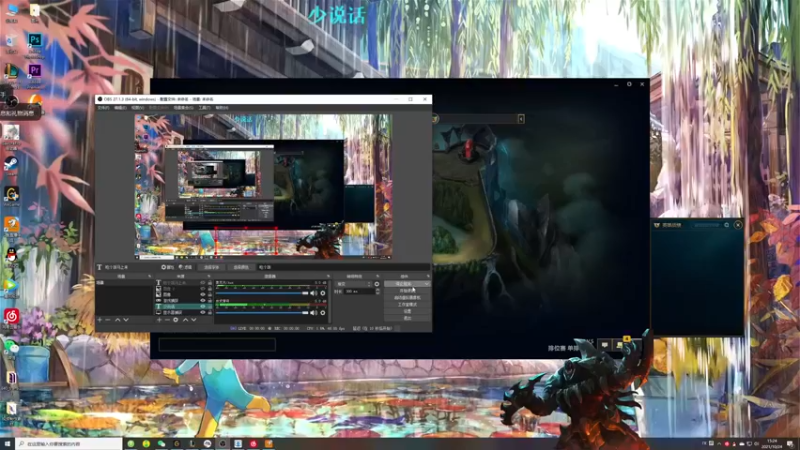Click the Start Virtual Camera button

[x=407, y=297]
